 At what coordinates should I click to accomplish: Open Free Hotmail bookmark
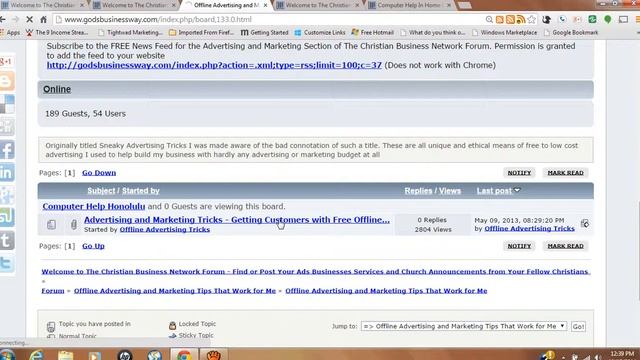tap(373, 32)
